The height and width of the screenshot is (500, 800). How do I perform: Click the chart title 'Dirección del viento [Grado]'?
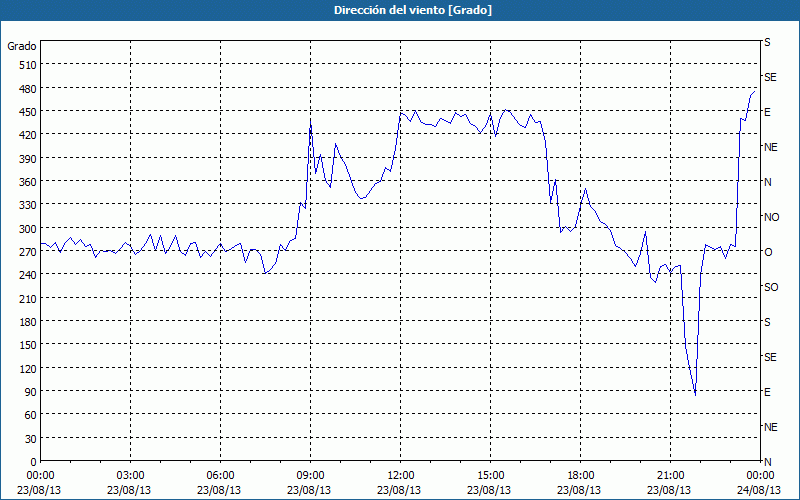pos(413,10)
